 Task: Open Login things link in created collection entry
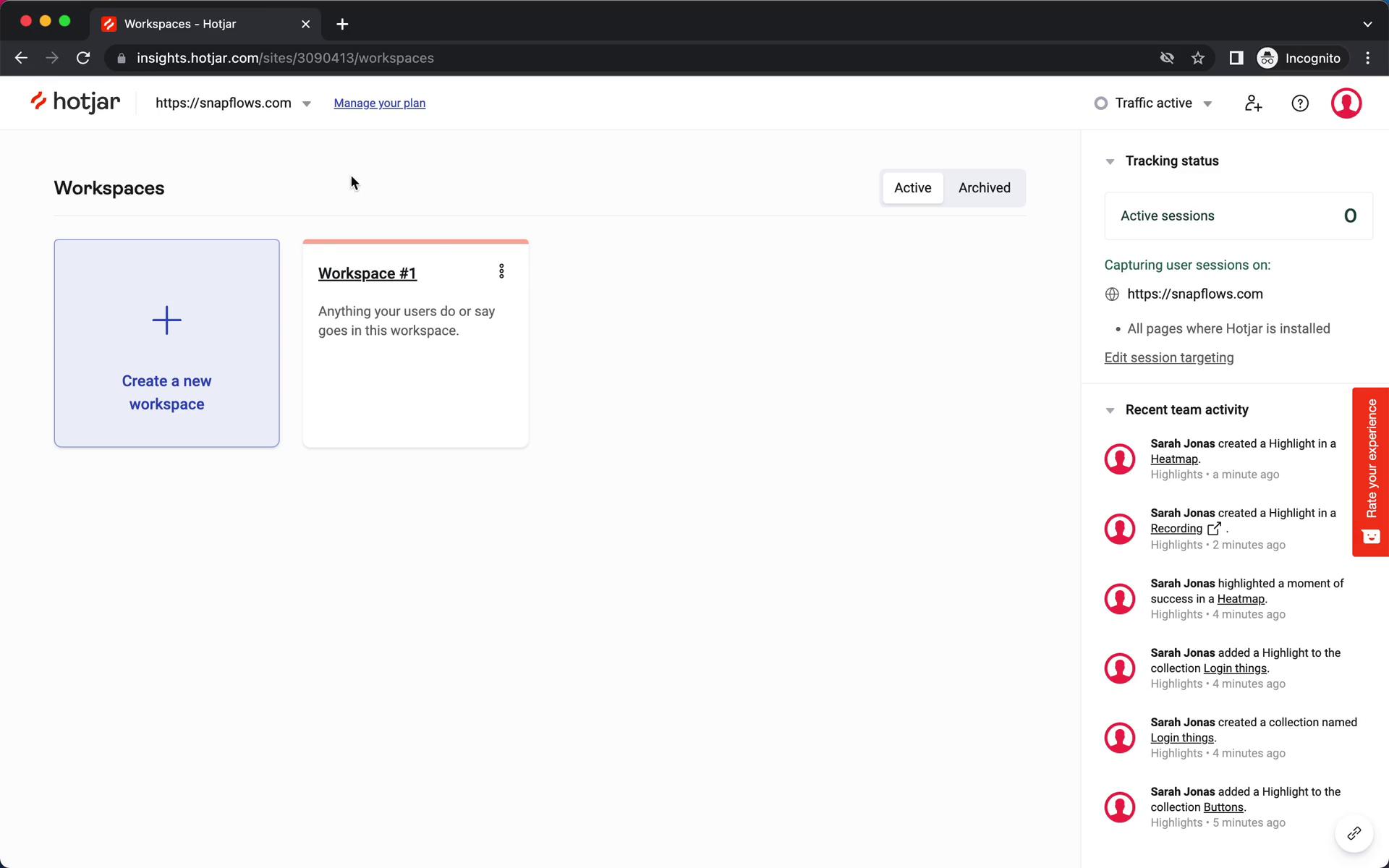click(1181, 738)
